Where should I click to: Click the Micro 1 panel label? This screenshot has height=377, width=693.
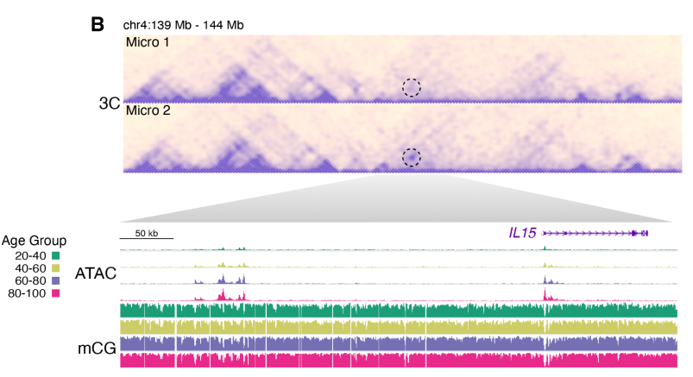click(x=148, y=42)
